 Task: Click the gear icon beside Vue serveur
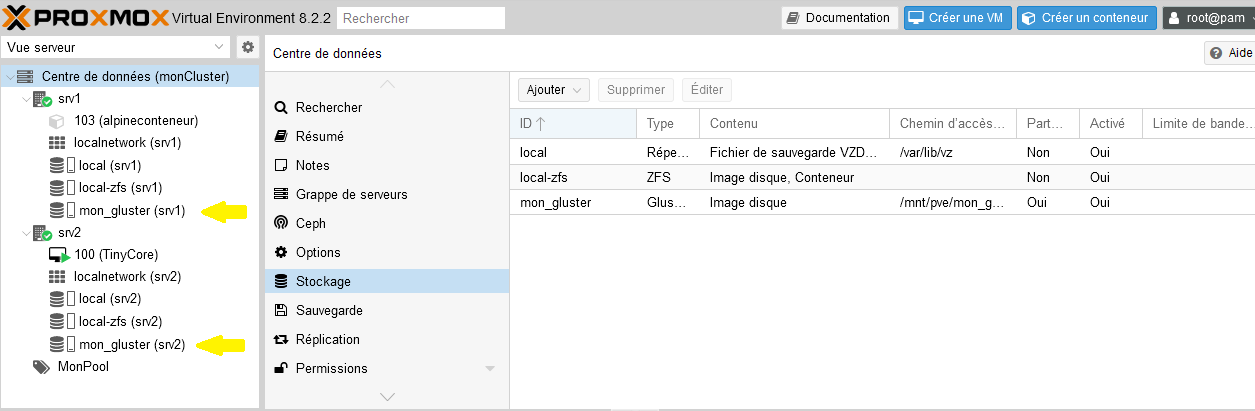[x=248, y=47]
